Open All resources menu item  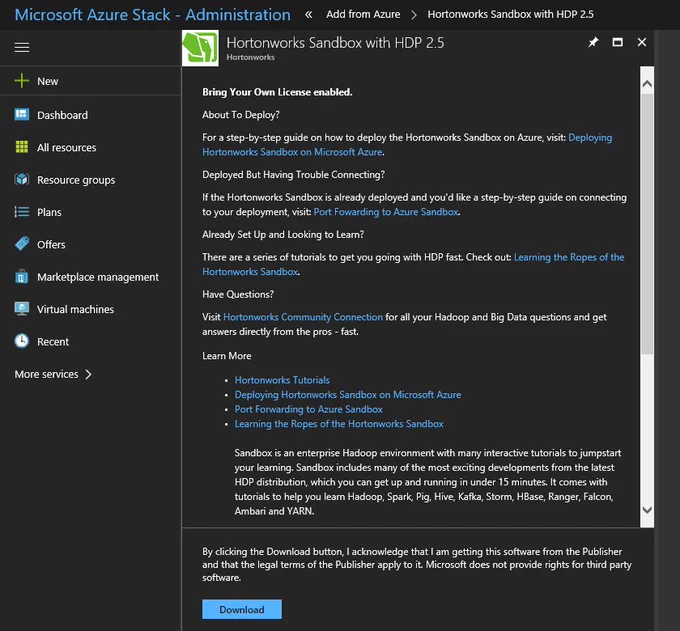coord(67,147)
